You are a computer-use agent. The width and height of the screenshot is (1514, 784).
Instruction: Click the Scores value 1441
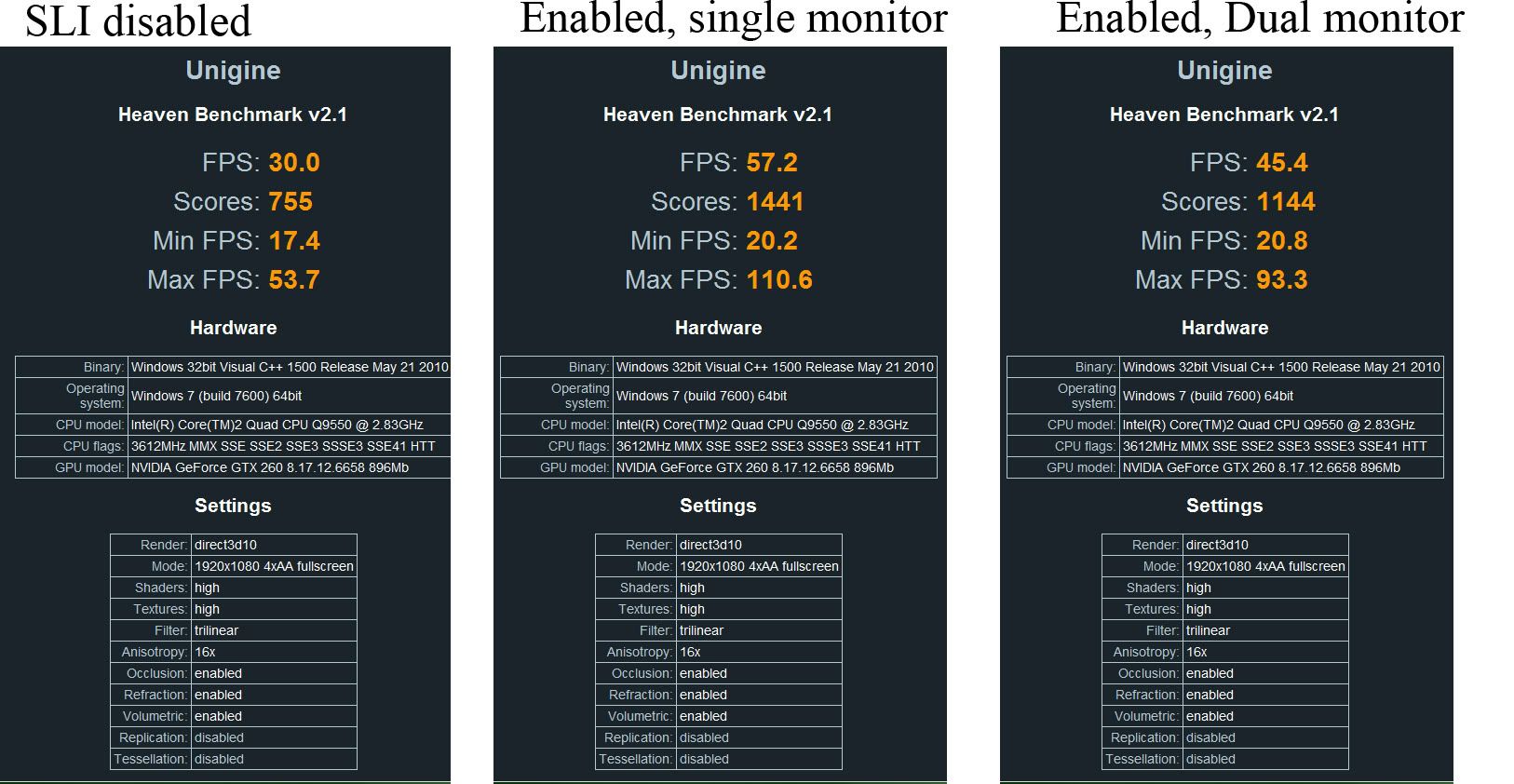tap(775, 201)
